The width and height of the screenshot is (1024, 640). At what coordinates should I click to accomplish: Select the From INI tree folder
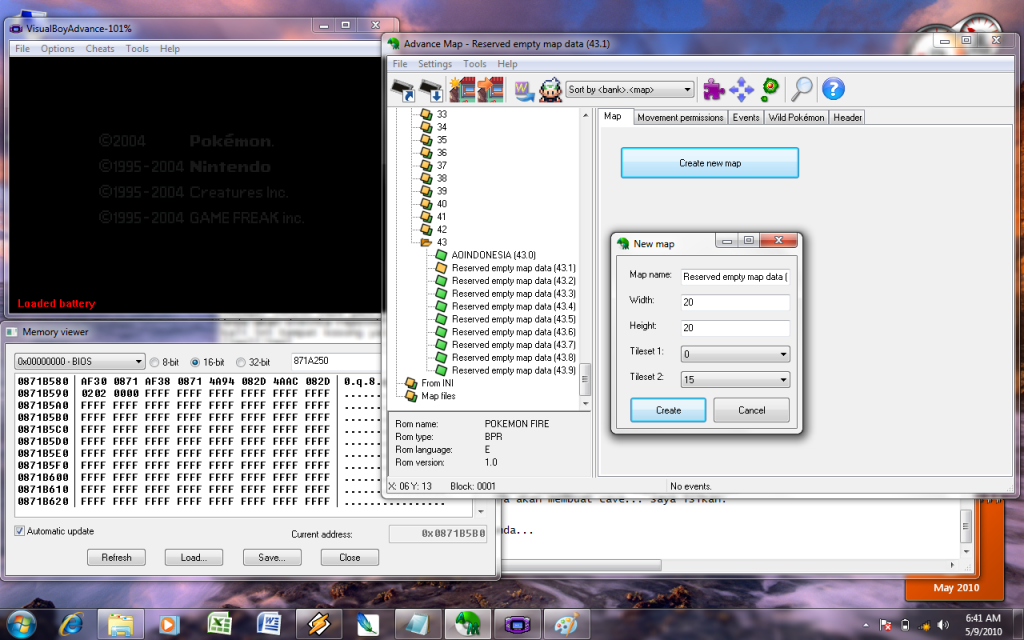click(x=437, y=383)
